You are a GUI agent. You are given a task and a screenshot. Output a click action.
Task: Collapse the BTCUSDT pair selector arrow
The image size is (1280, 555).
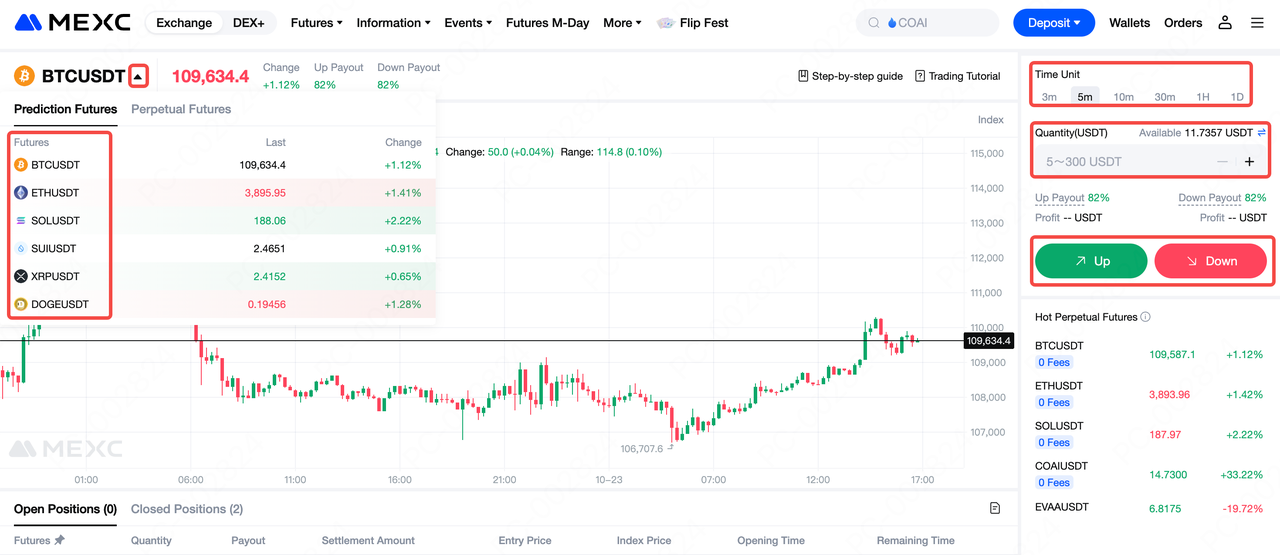click(139, 76)
